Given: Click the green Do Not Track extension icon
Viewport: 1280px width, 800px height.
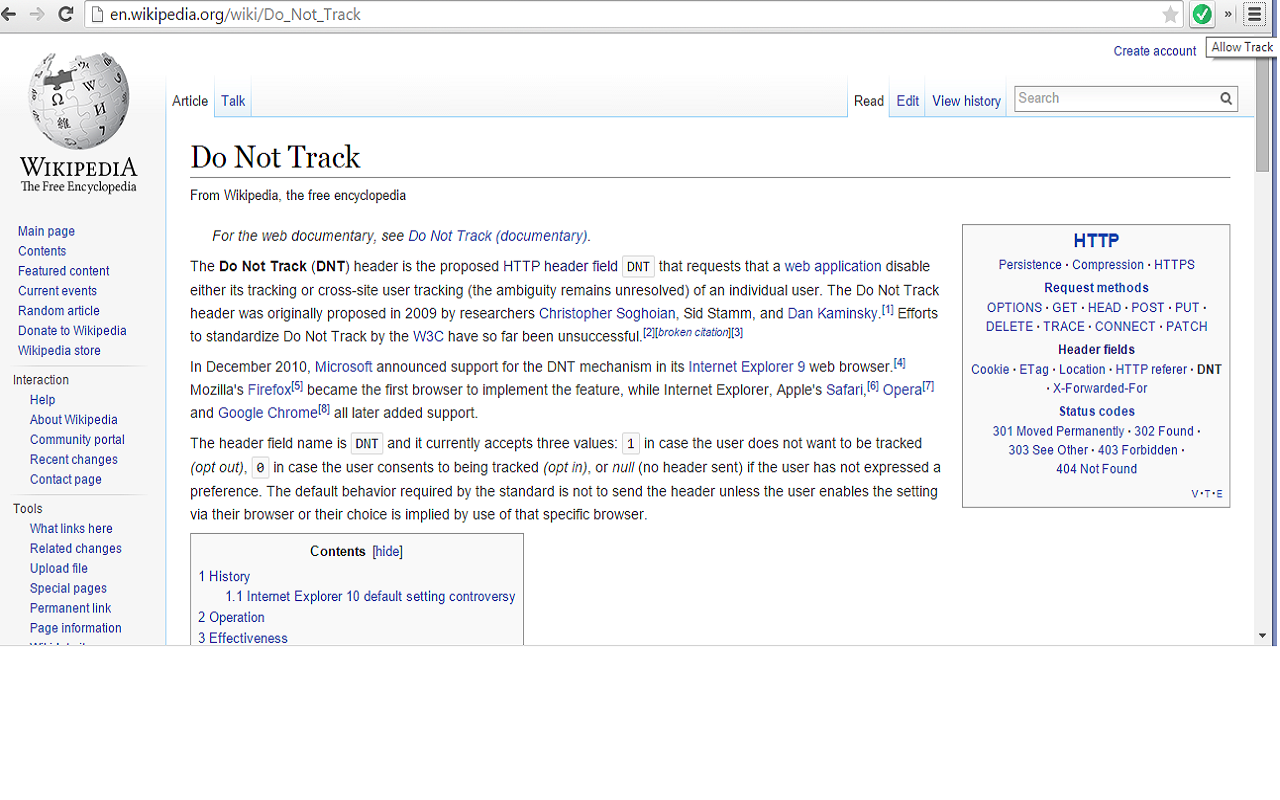Looking at the screenshot, I should point(1202,14).
